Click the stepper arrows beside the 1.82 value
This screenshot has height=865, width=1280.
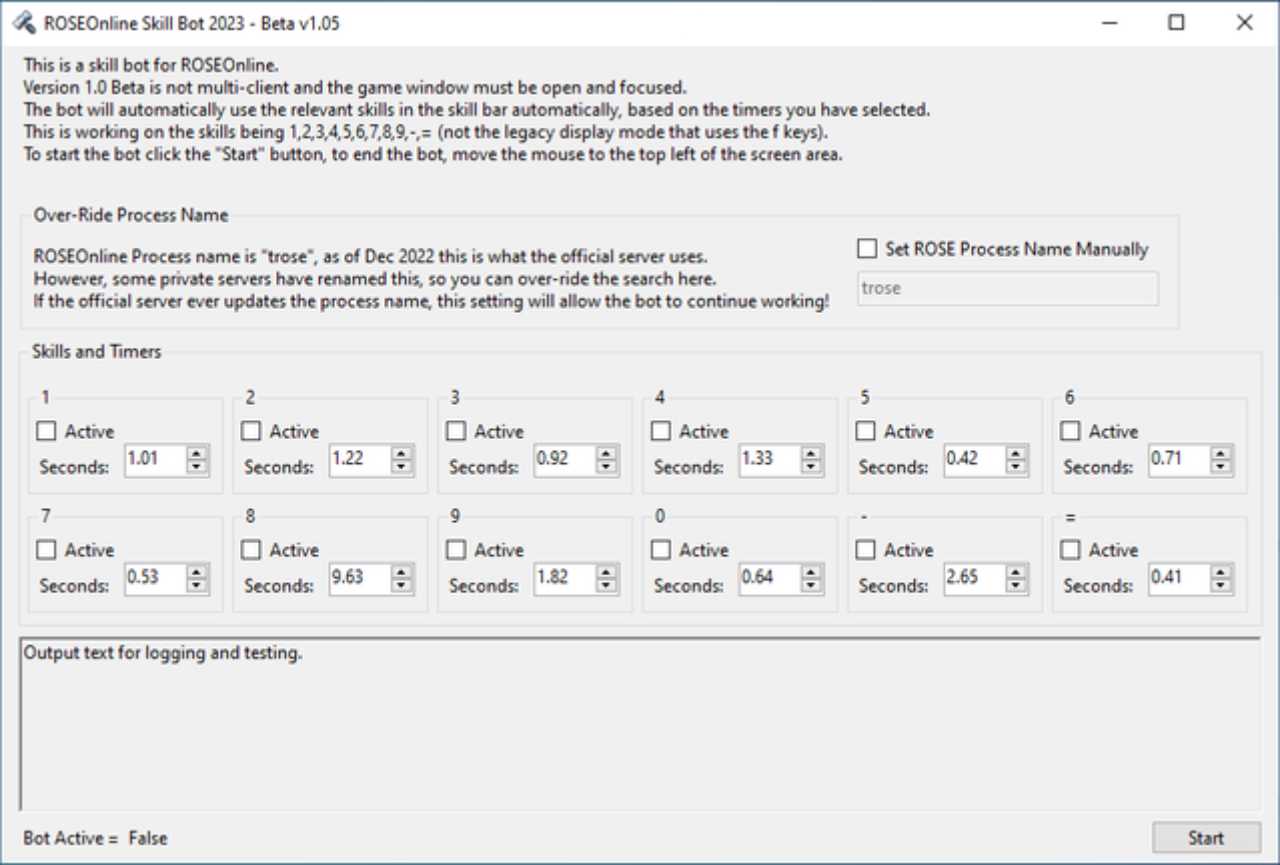607,579
